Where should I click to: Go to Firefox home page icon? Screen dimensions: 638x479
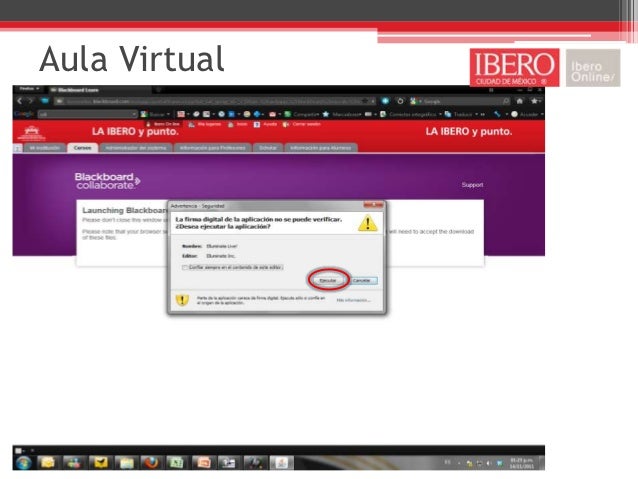(520, 101)
